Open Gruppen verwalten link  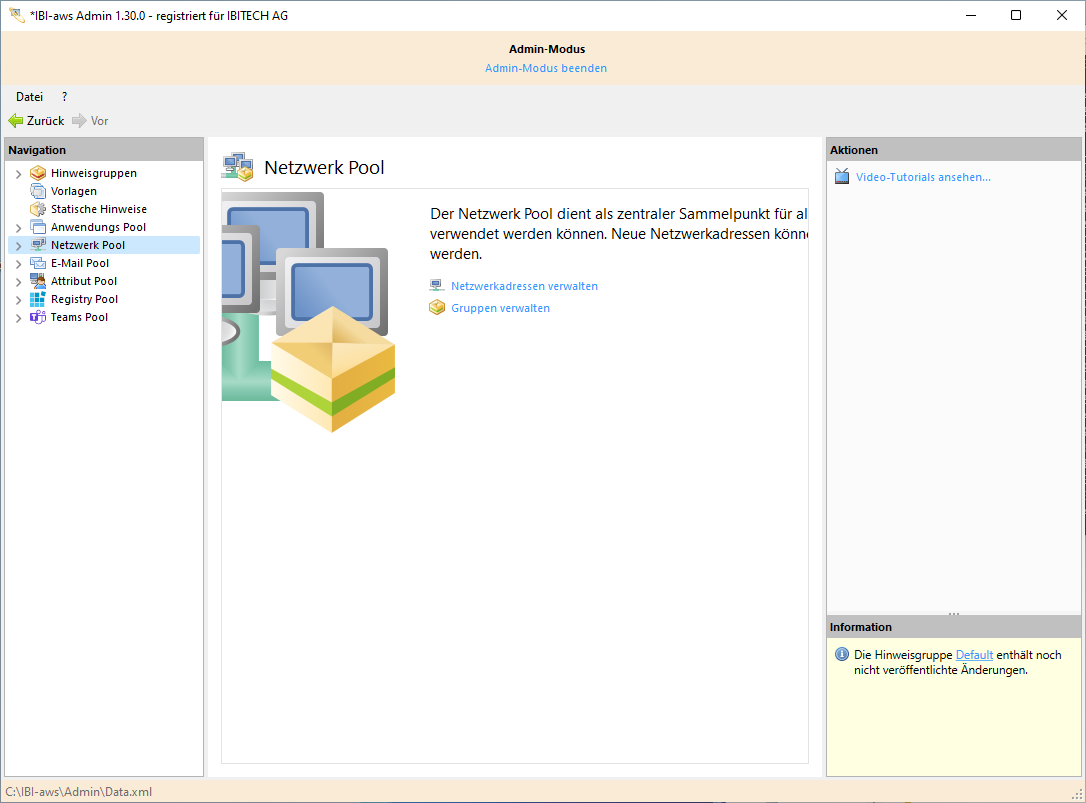pyautogui.click(x=500, y=308)
